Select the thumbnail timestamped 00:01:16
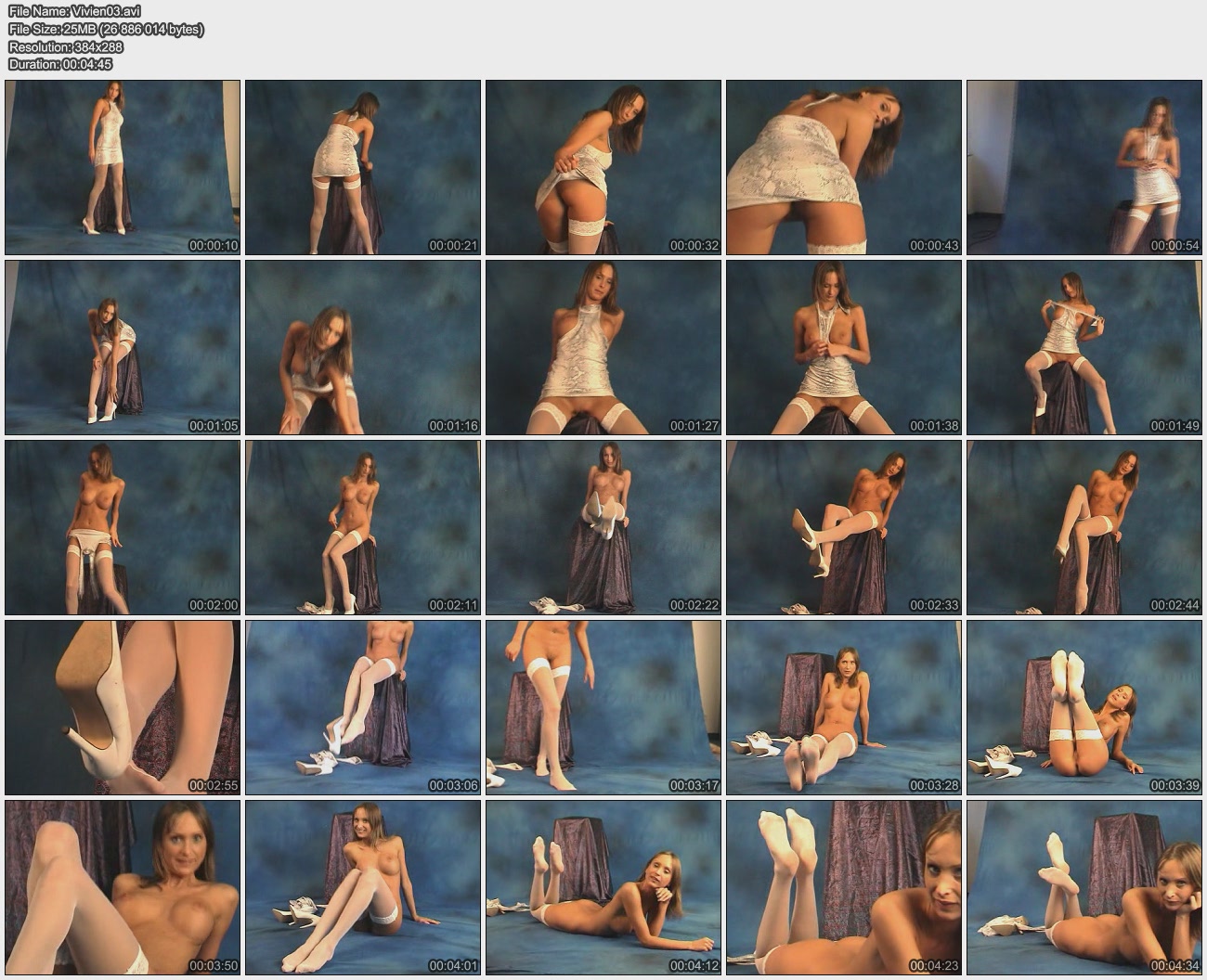This screenshot has height=980, width=1207. click(363, 347)
